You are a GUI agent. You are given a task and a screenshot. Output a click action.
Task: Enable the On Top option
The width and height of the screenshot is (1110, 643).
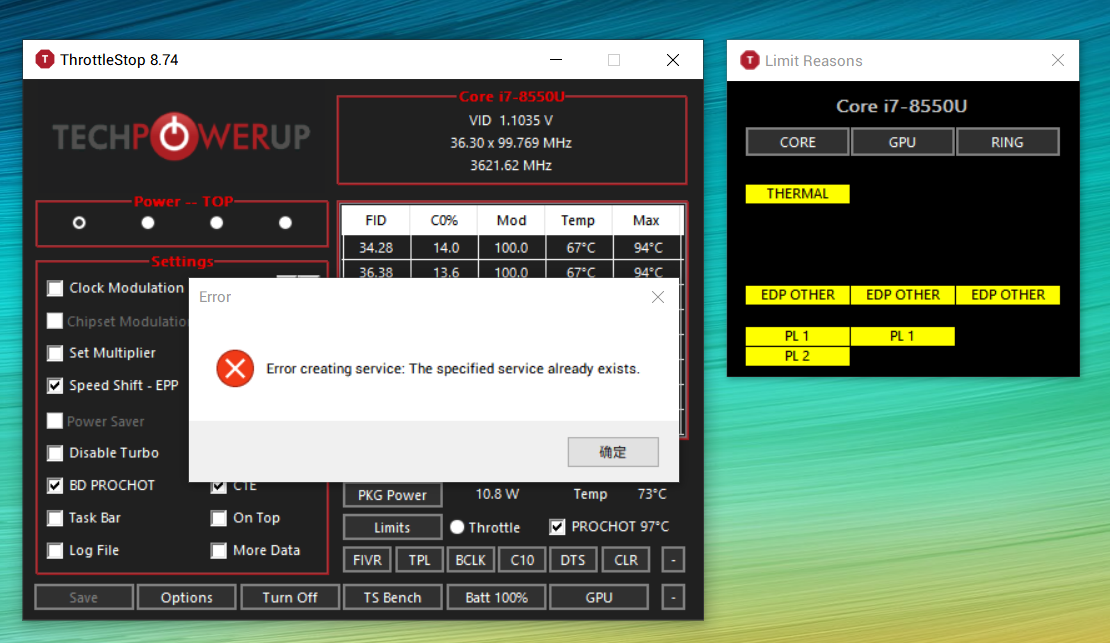tap(218, 518)
